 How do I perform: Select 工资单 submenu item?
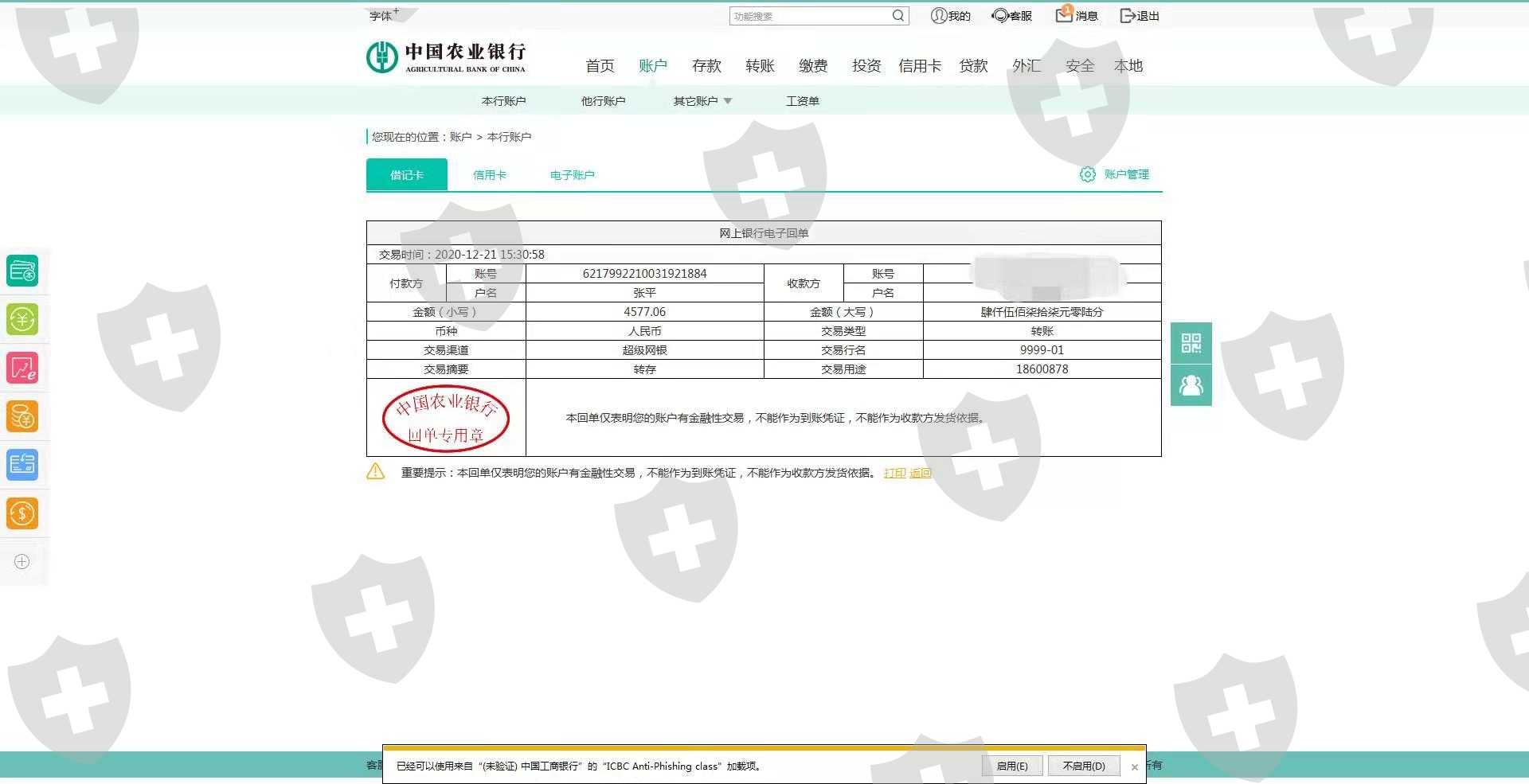803,101
